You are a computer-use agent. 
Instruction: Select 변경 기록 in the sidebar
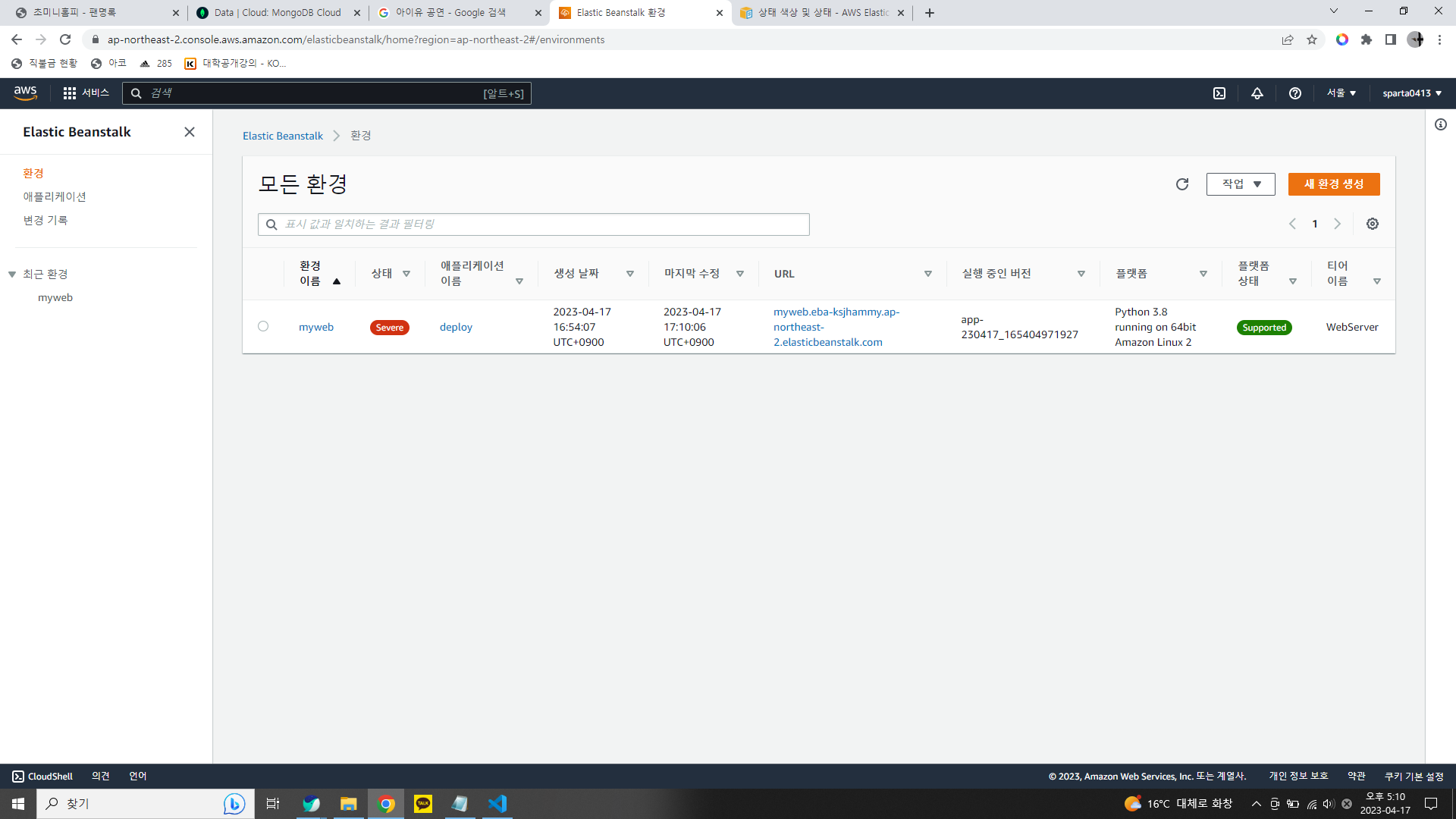45,221
